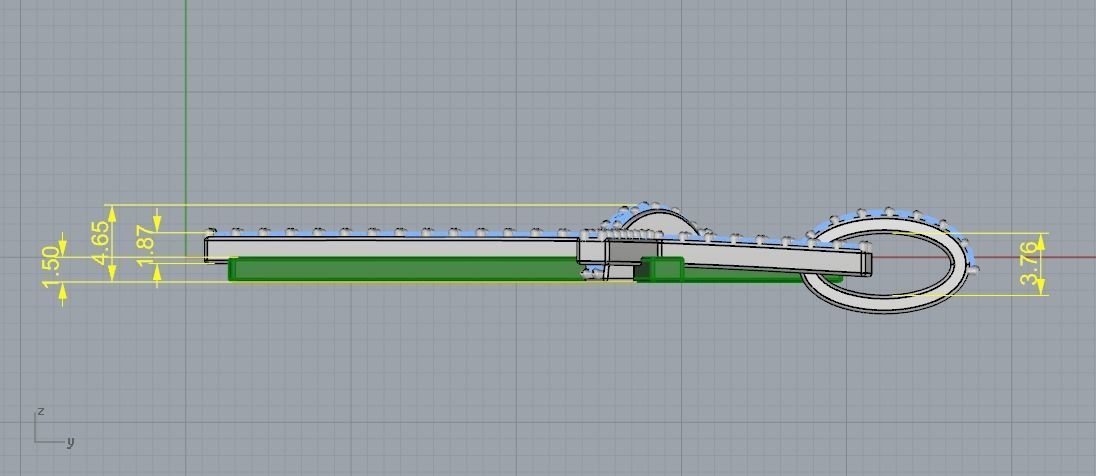Image resolution: width=1096 pixels, height=476 pixels.
Task: Click the z-y axis indicator icon
Action: (54, 426)
